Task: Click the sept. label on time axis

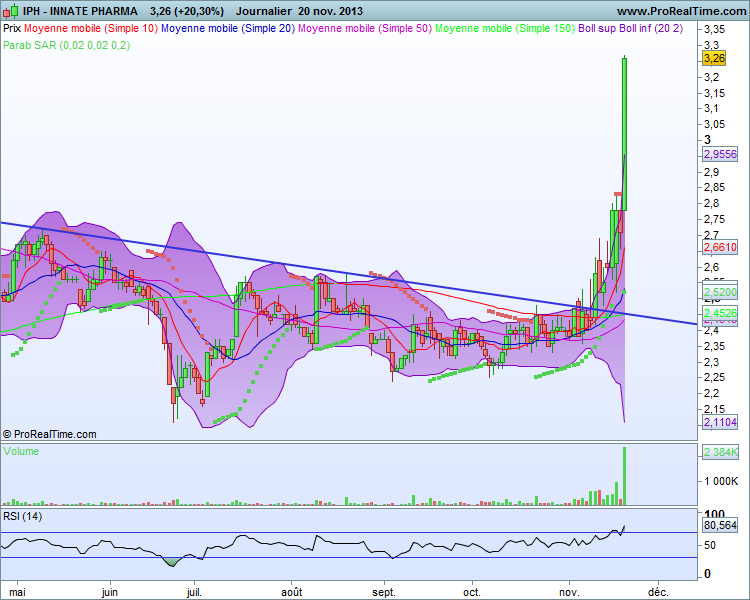Action: point(384,592)
